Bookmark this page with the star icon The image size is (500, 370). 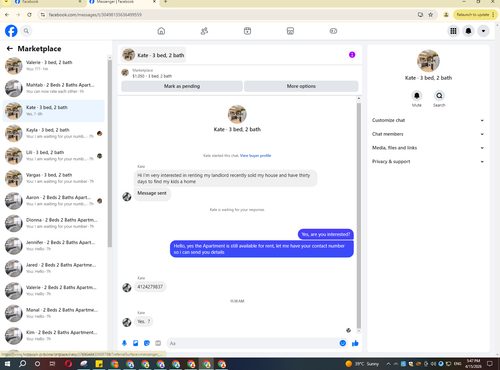pyautogui.click(x=431, y=15)
